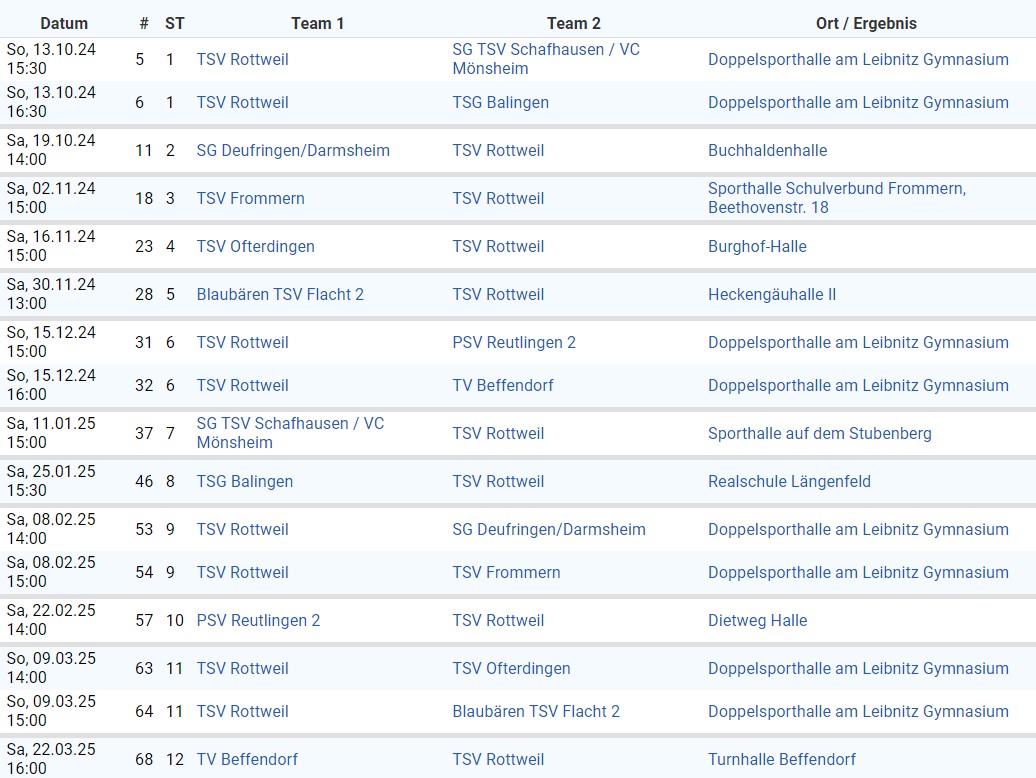Image resolution: width=1036 pixels, height=778 pixels.
Task: Open SG TSV Schafhausen / VC Mönsheim in match 37
Action: (x=290, y=433)
